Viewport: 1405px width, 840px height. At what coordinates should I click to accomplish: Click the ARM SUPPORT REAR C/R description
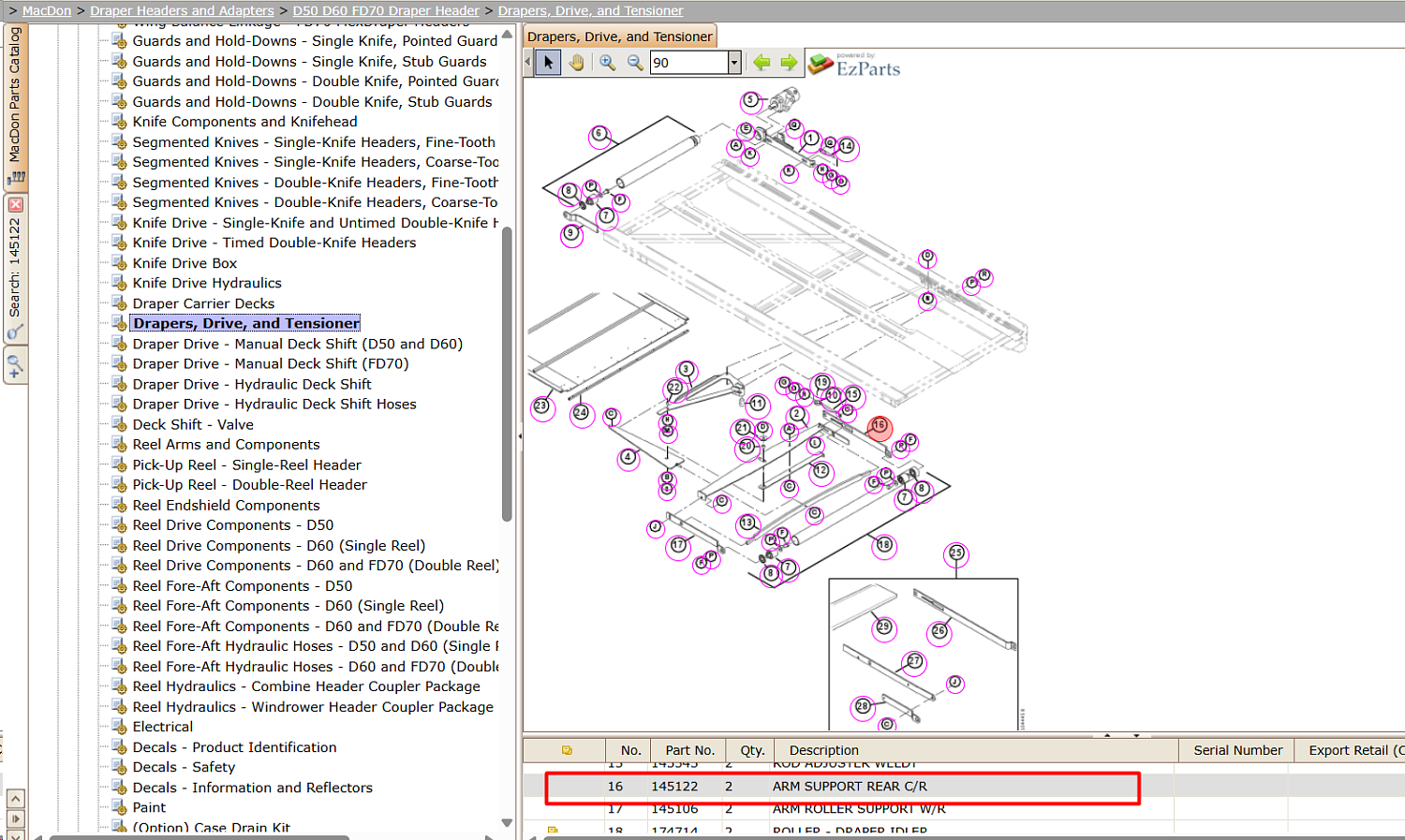(x=850, y=787)
